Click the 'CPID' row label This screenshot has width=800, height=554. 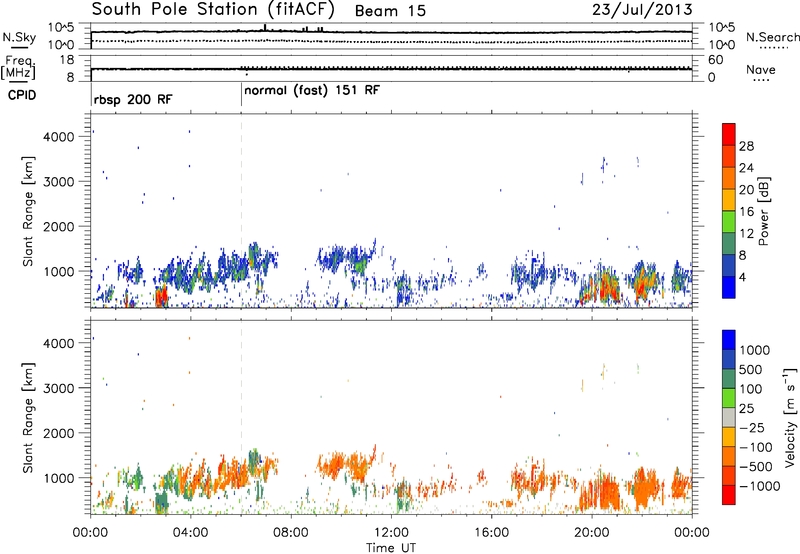(x=22, y=95)
